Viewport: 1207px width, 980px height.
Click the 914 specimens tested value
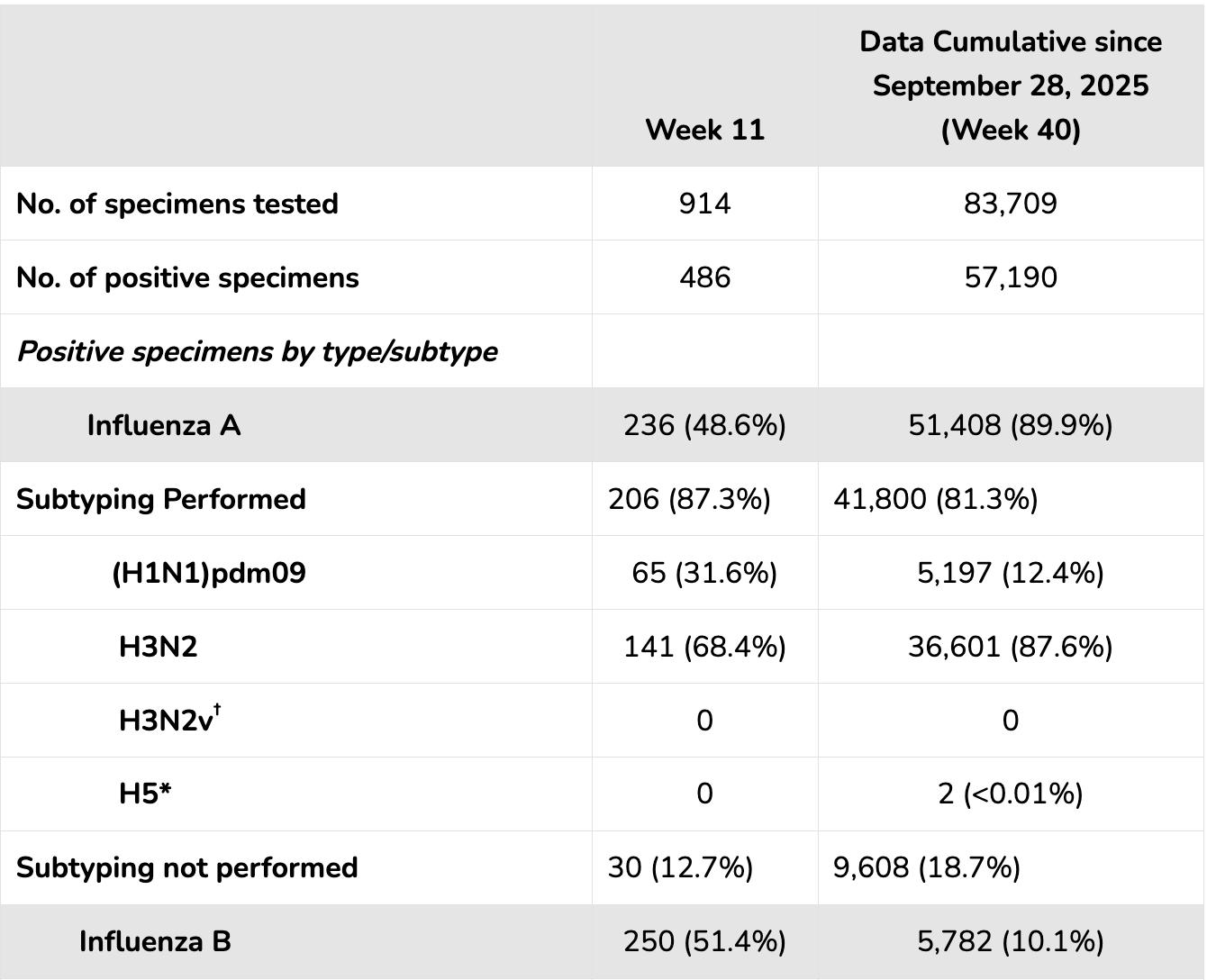(704, 204)
